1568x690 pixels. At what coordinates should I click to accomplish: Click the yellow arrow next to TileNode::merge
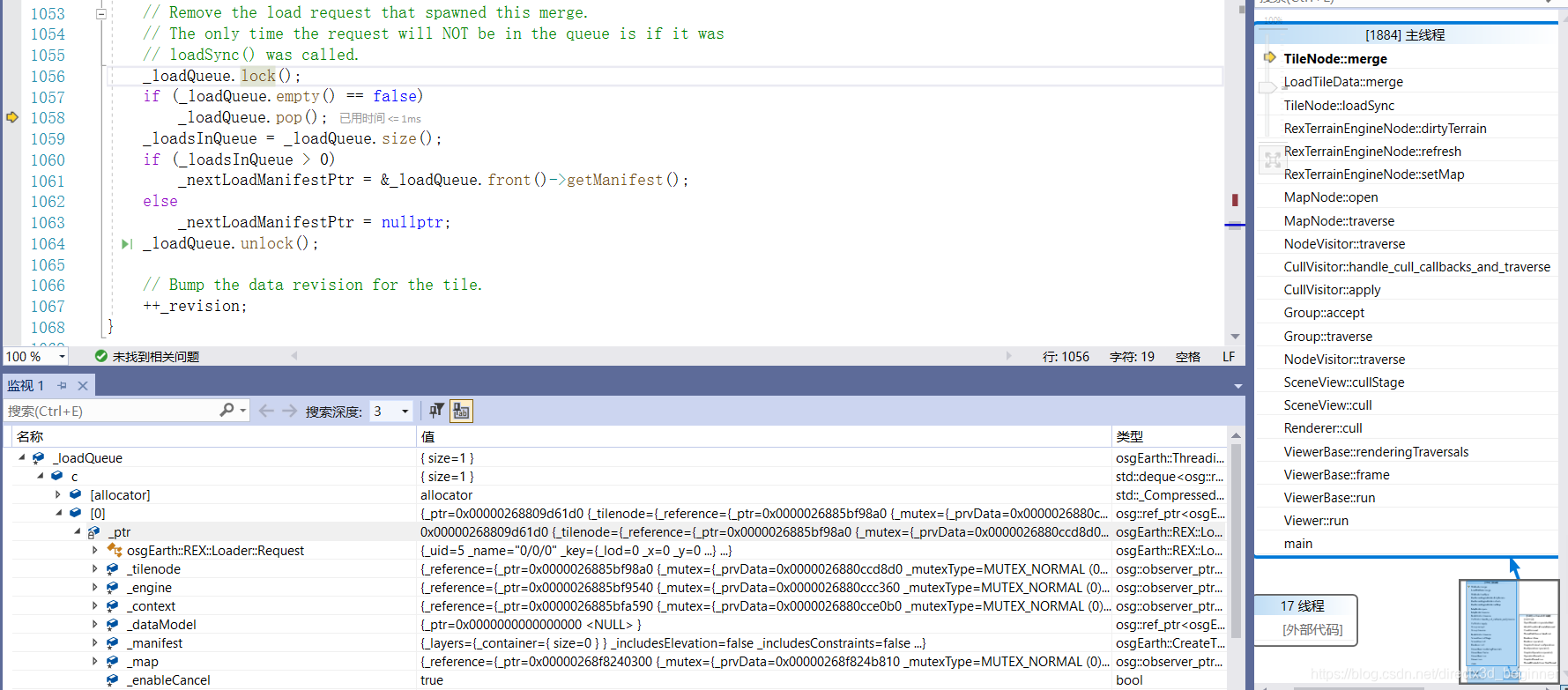(x=1269, y=58)
